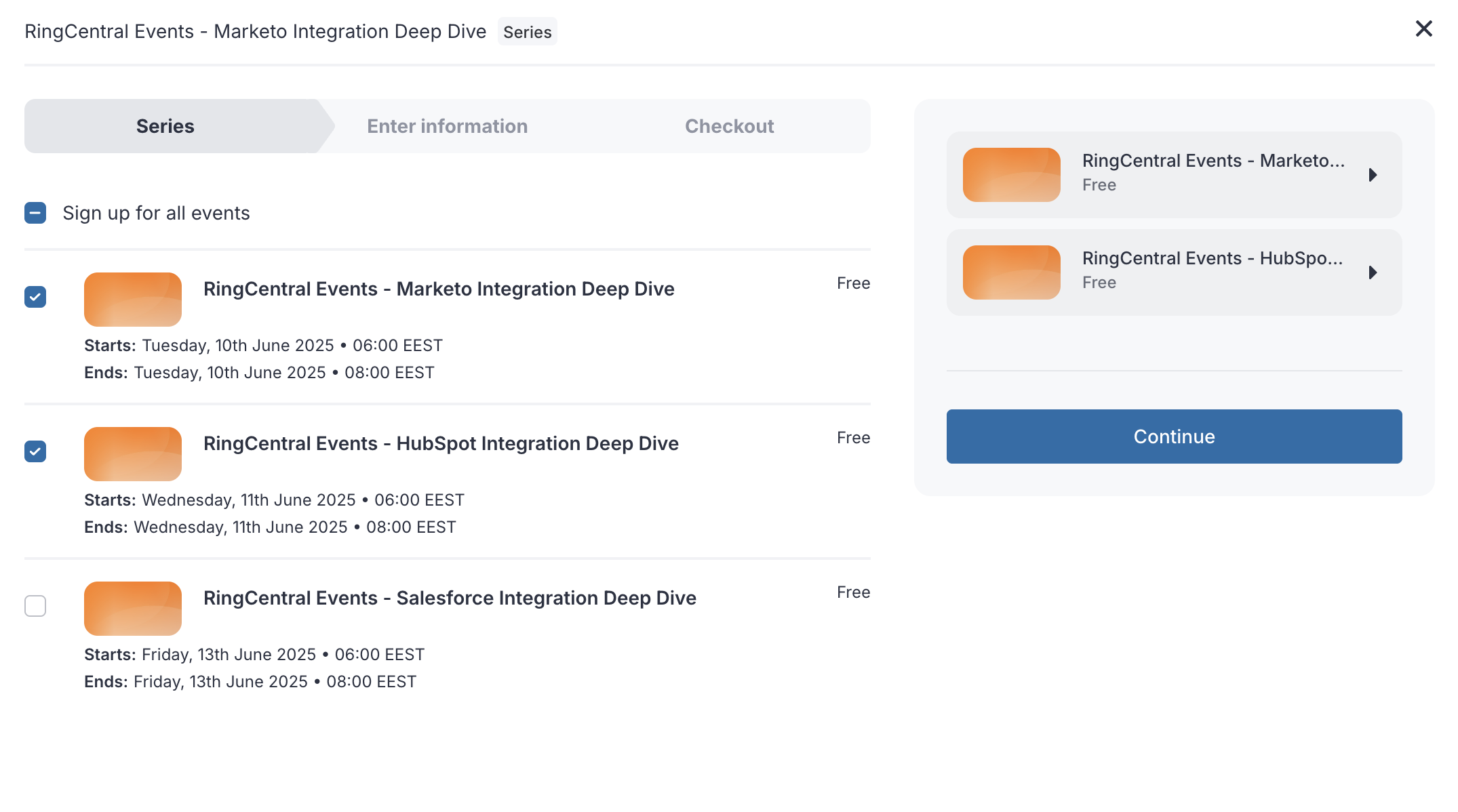Click "Starts: Tuesday, 10th June 2025" text
This screenshot has width=1458, height=812.
point(209,346)
